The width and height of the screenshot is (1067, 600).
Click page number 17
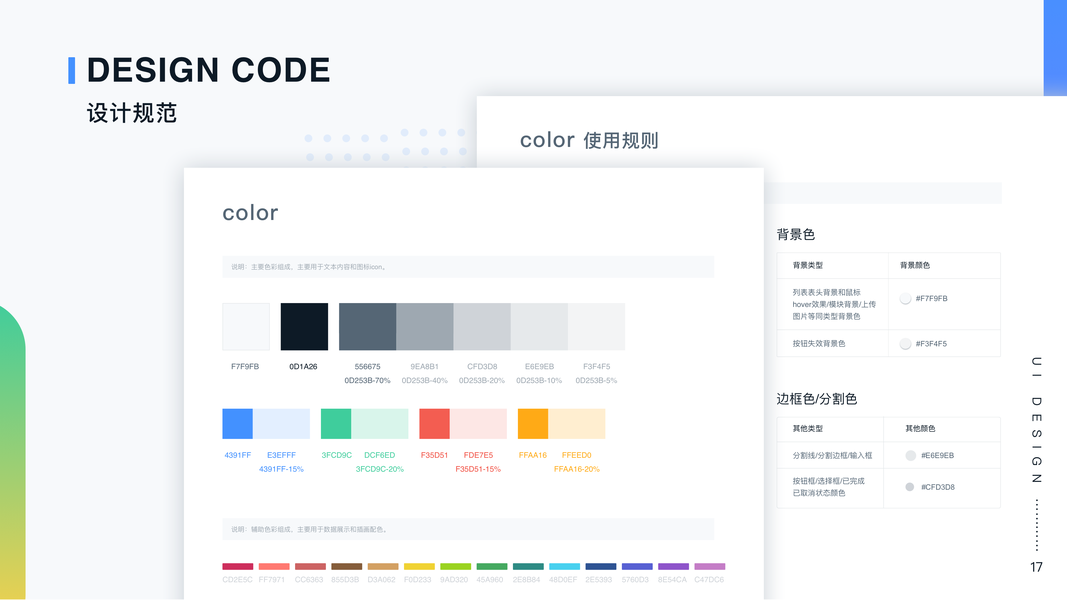pos(1036,567)
